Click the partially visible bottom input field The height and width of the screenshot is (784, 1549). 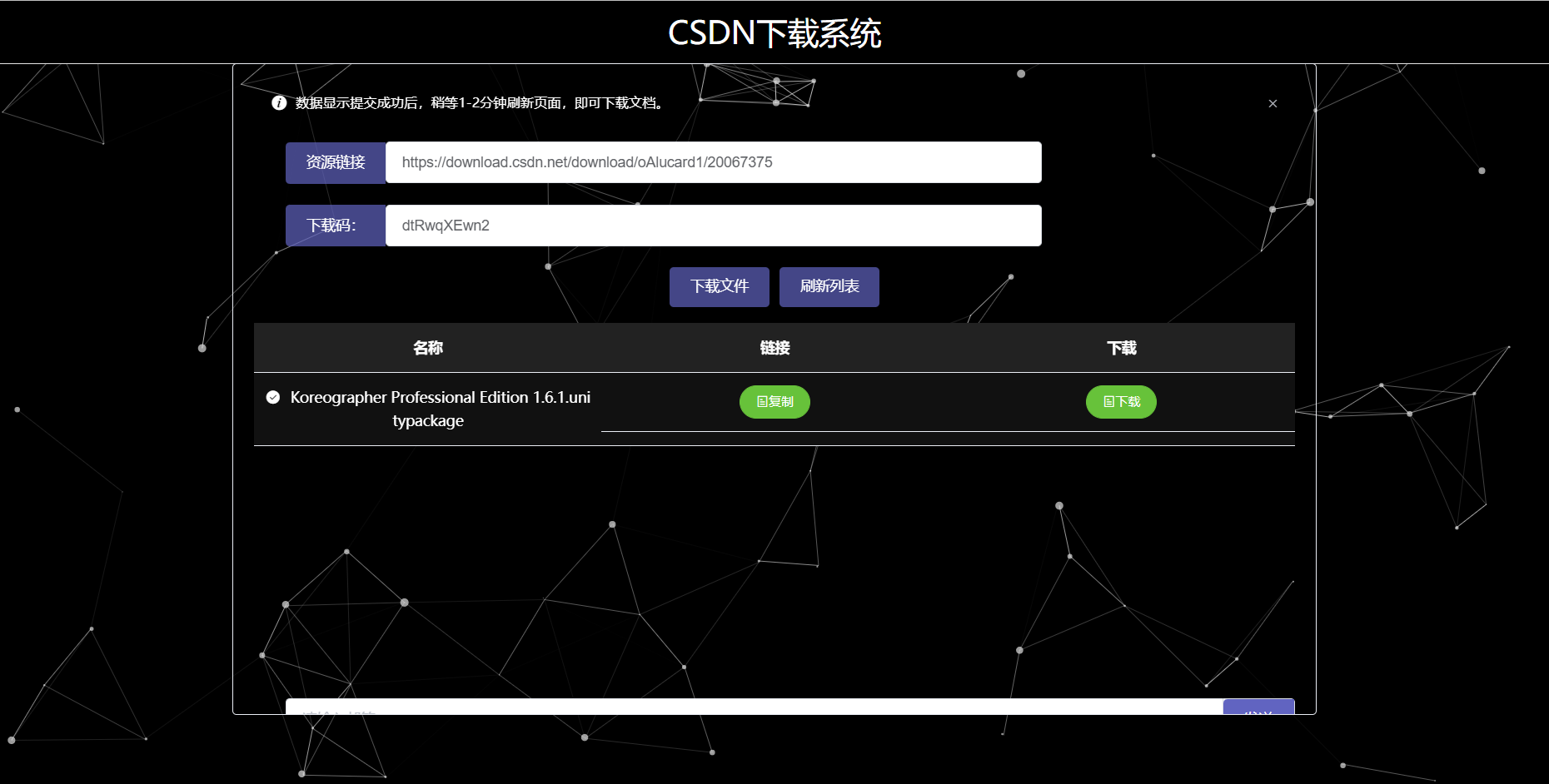(x=754, y=707)
